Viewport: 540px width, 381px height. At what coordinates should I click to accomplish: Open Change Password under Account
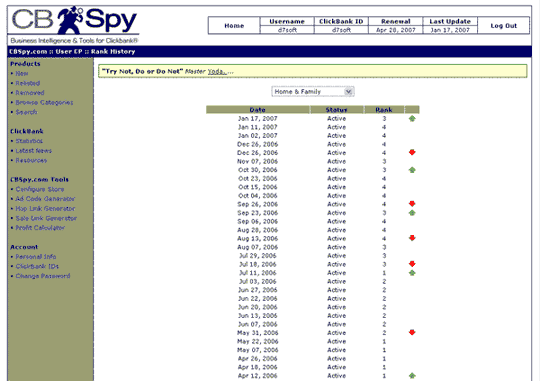[43, 276]
